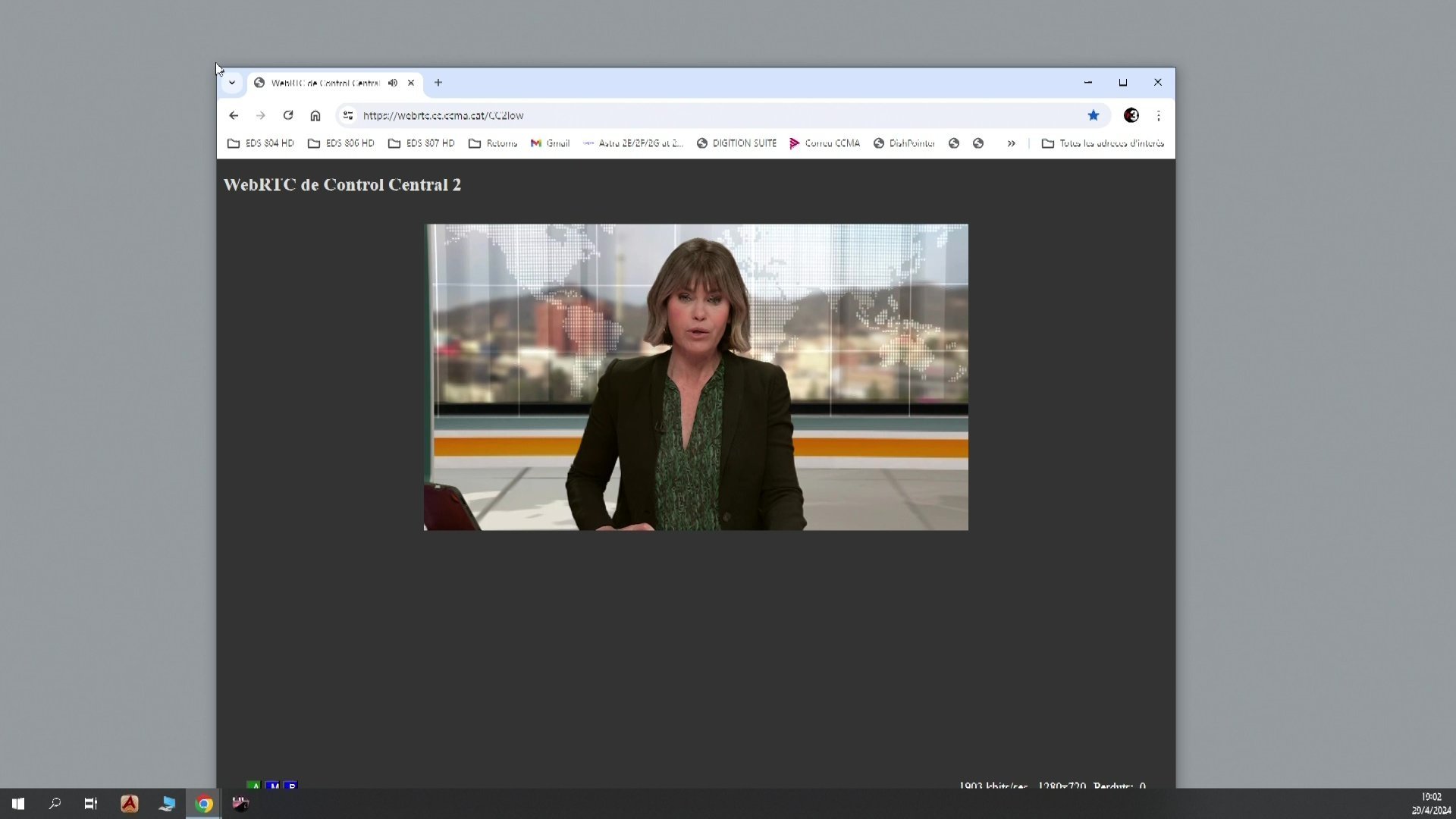Reload the WebRTC page

point(288,115)
